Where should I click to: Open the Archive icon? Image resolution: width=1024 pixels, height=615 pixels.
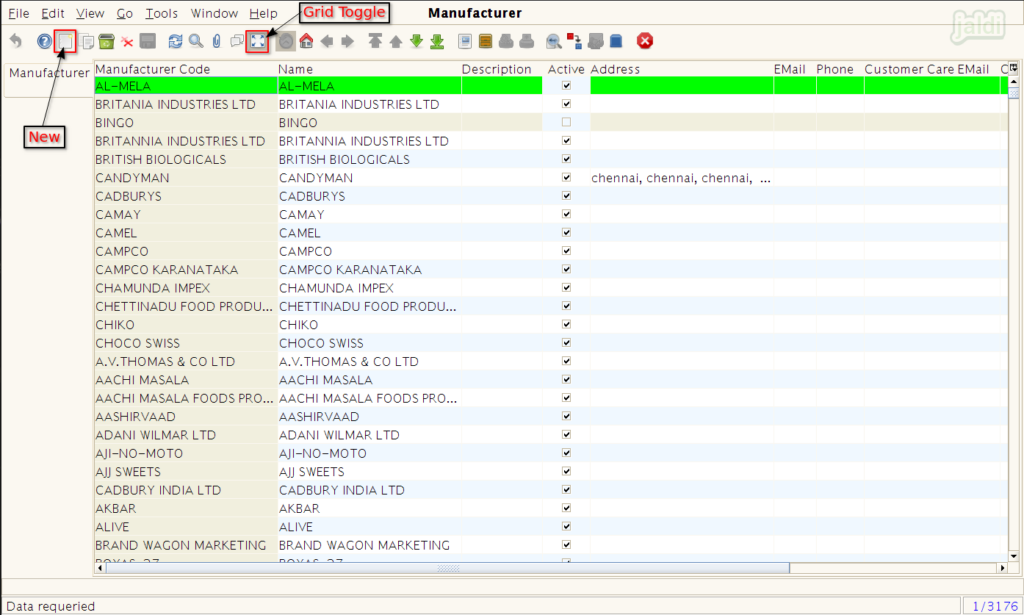(x=485, y=41)
